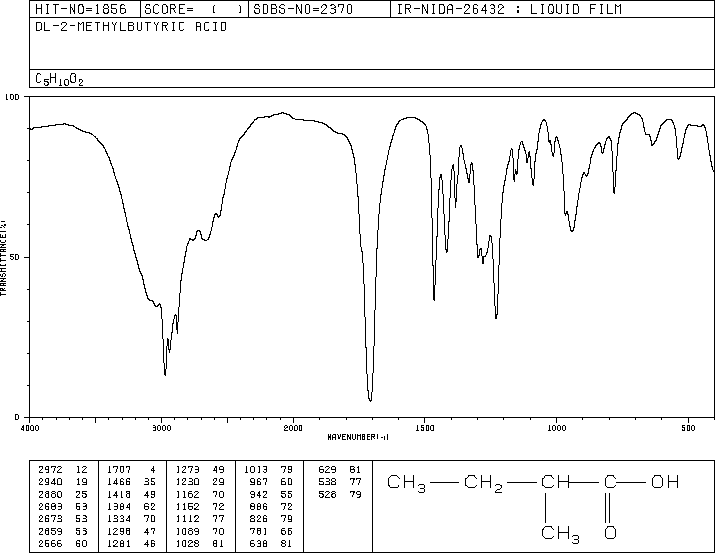Click the CH2 group in the structure

[x=483, y=483]
